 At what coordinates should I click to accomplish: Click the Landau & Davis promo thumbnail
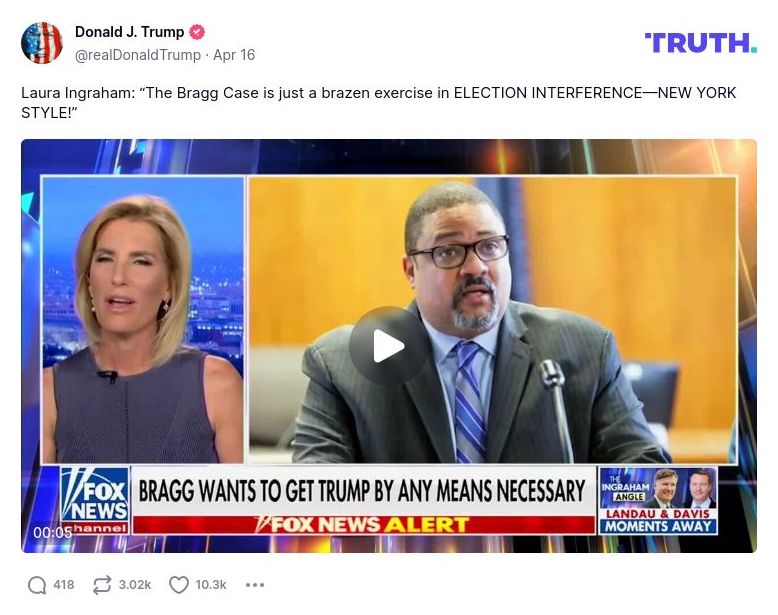coord(658,500)
